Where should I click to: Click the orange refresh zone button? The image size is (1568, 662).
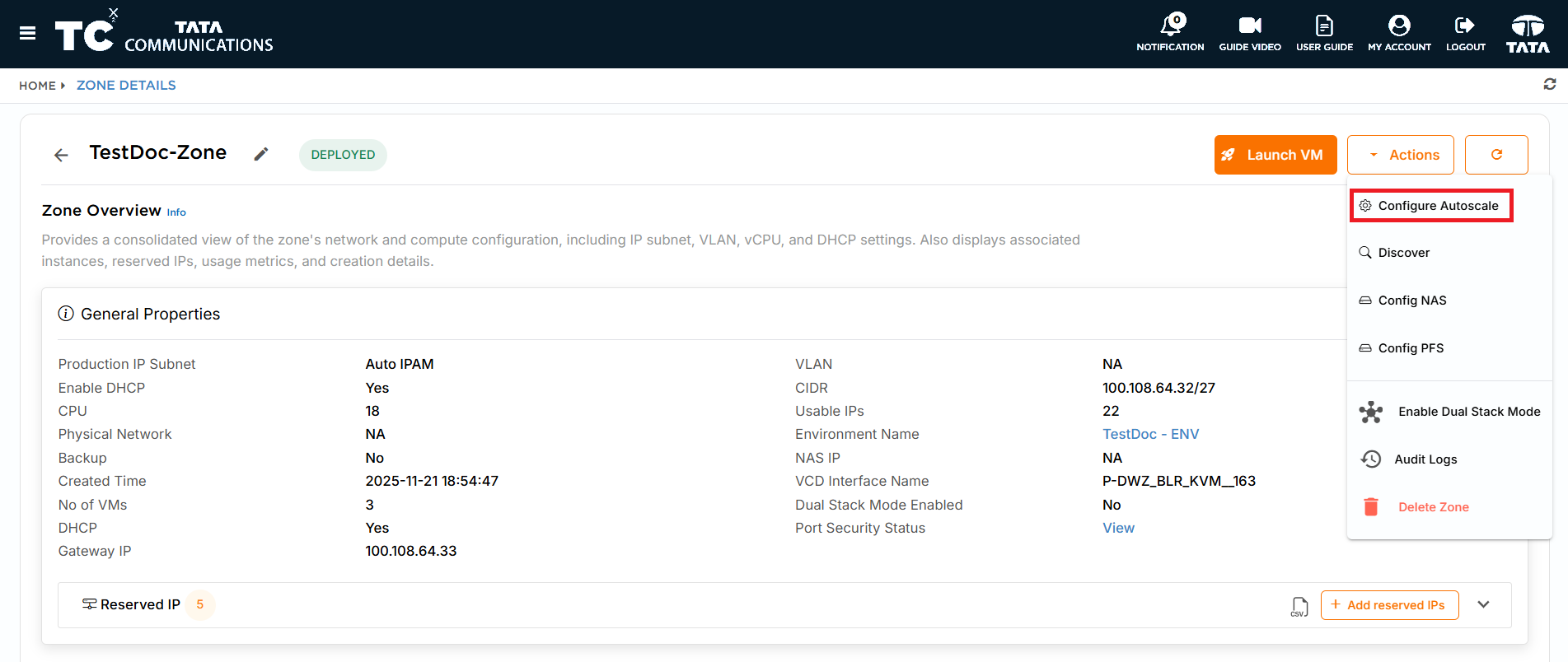1496,155
